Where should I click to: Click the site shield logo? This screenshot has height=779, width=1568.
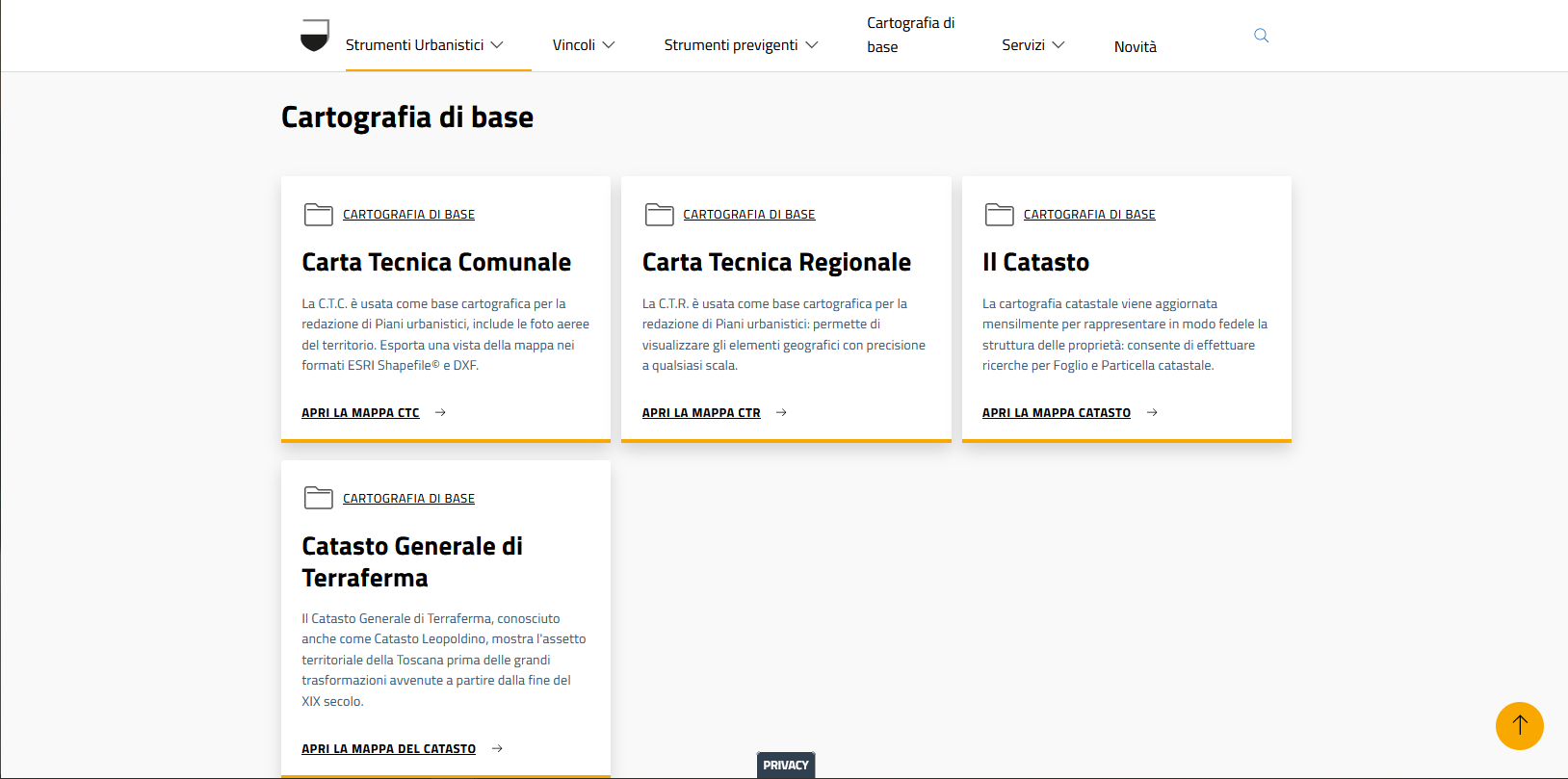coord(314,36)
